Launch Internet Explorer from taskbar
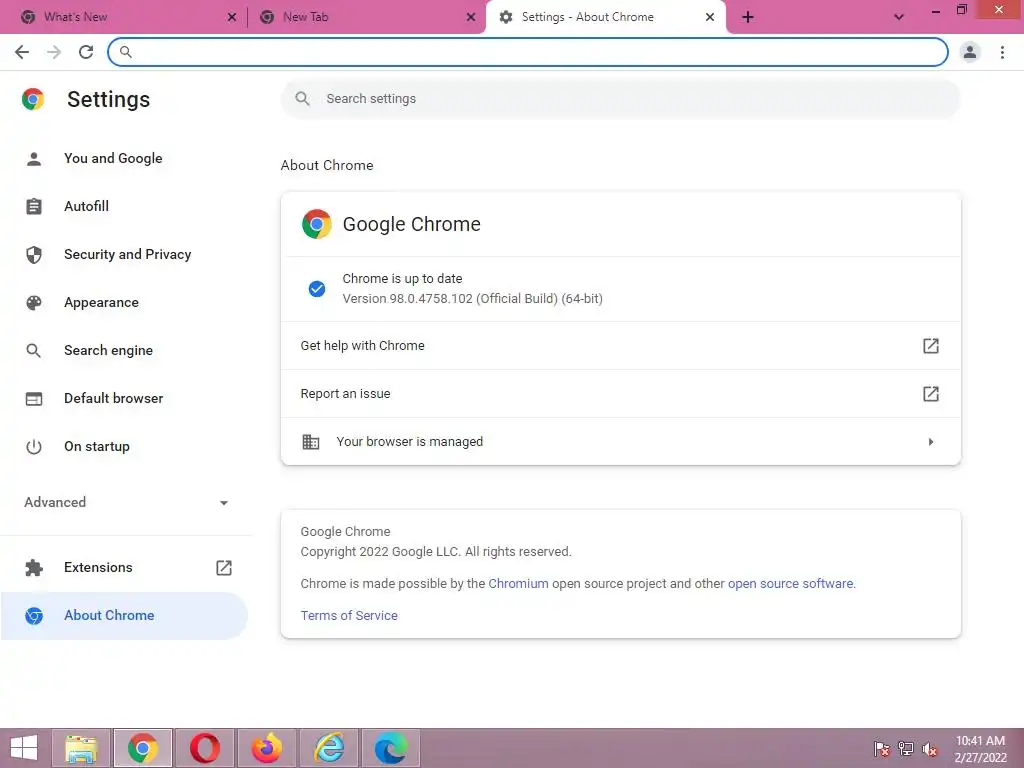1024x768 pixels. 328,748
